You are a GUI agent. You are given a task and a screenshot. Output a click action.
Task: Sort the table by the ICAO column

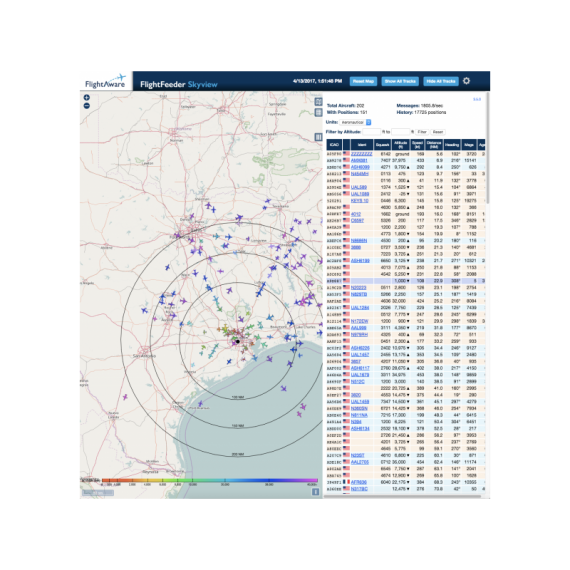tap(334, 145)
